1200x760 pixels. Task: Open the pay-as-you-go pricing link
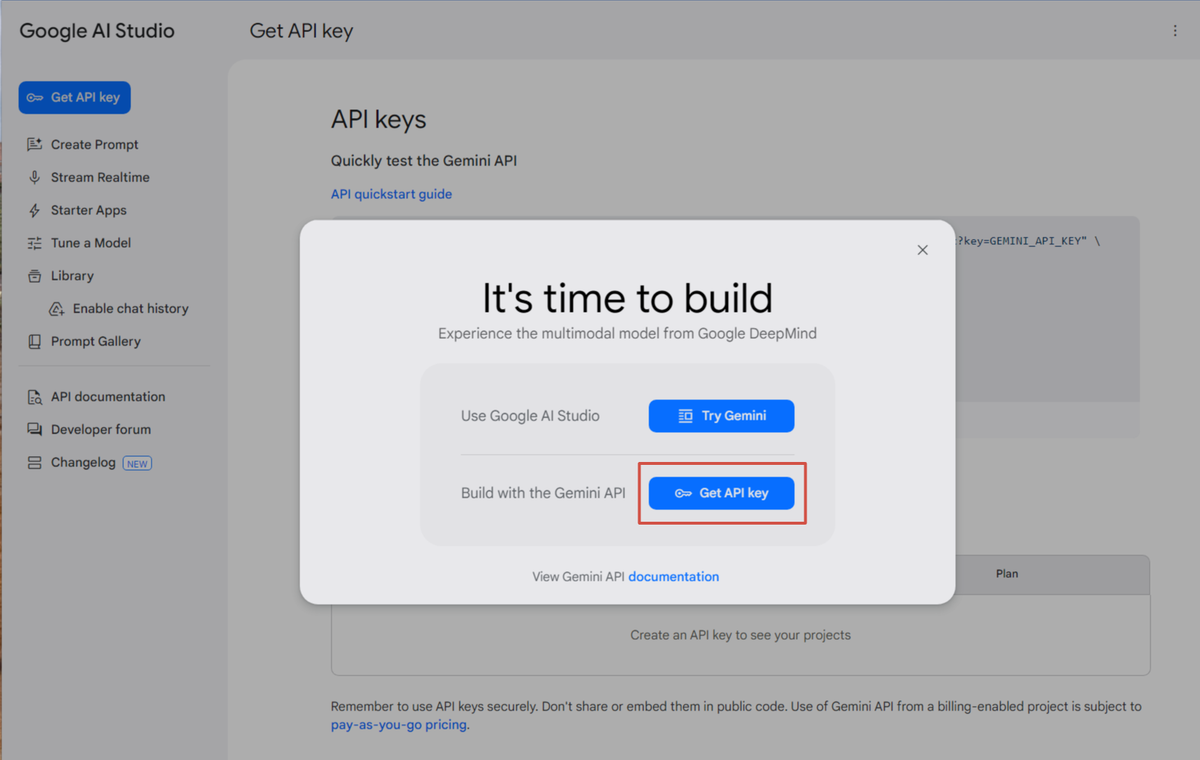click(399, 725)
